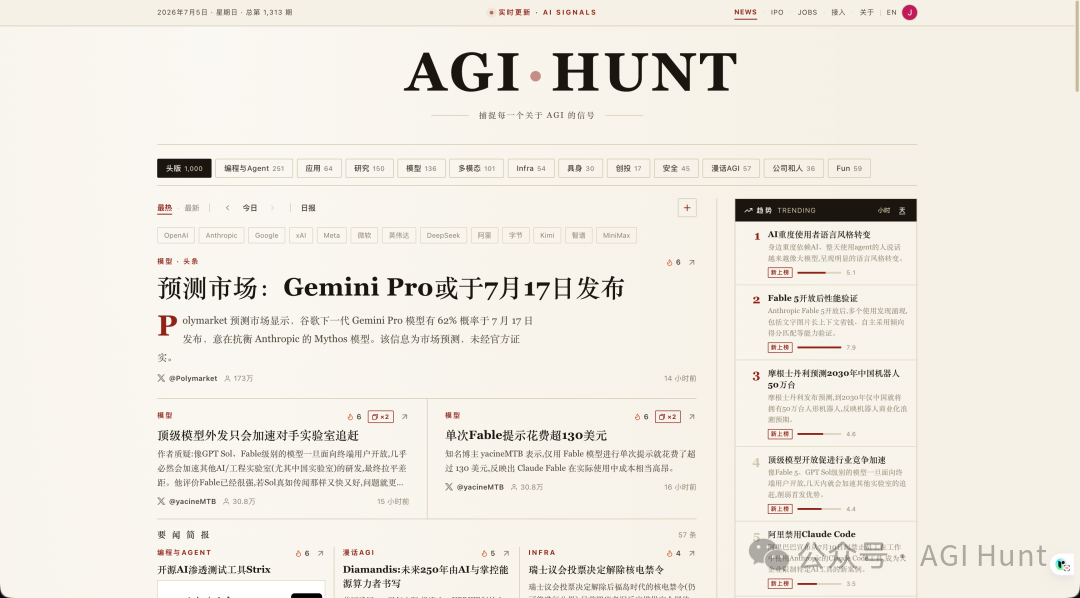Open 日报 daily report link
1080x598 pixels.
(308, 208)
